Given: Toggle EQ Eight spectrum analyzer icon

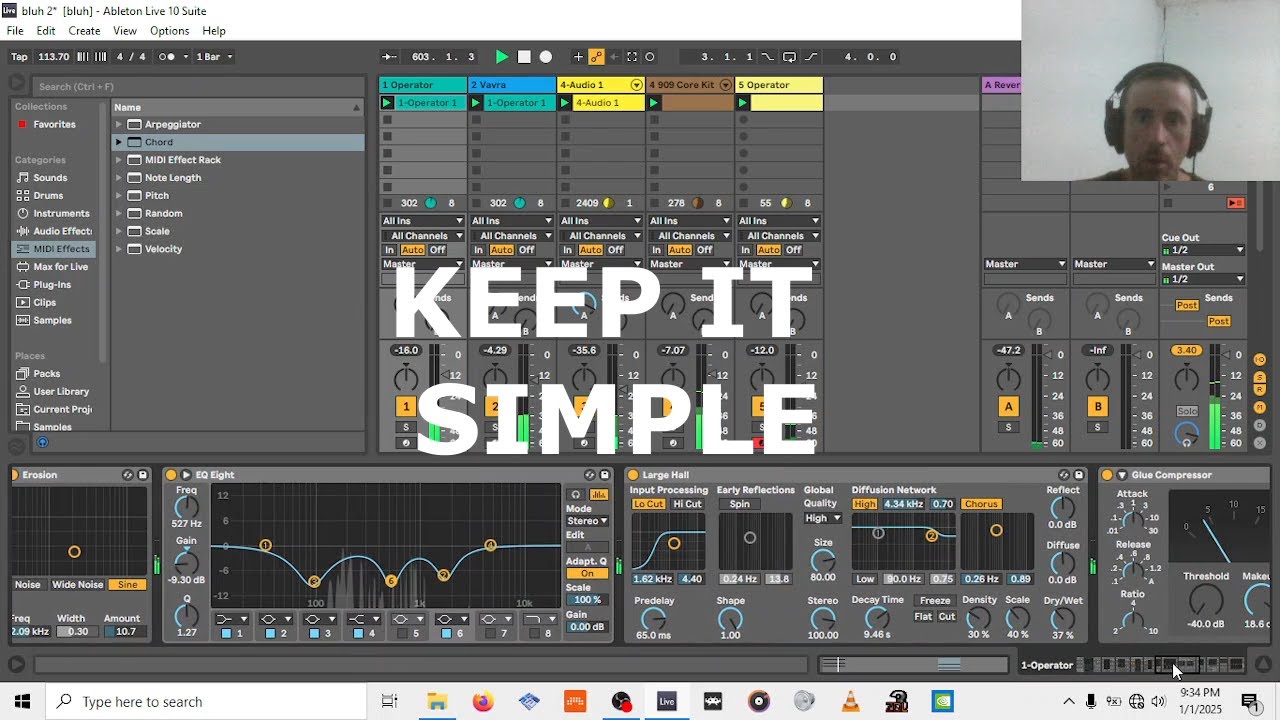Looking at the screenshot, I should [599, 494].
